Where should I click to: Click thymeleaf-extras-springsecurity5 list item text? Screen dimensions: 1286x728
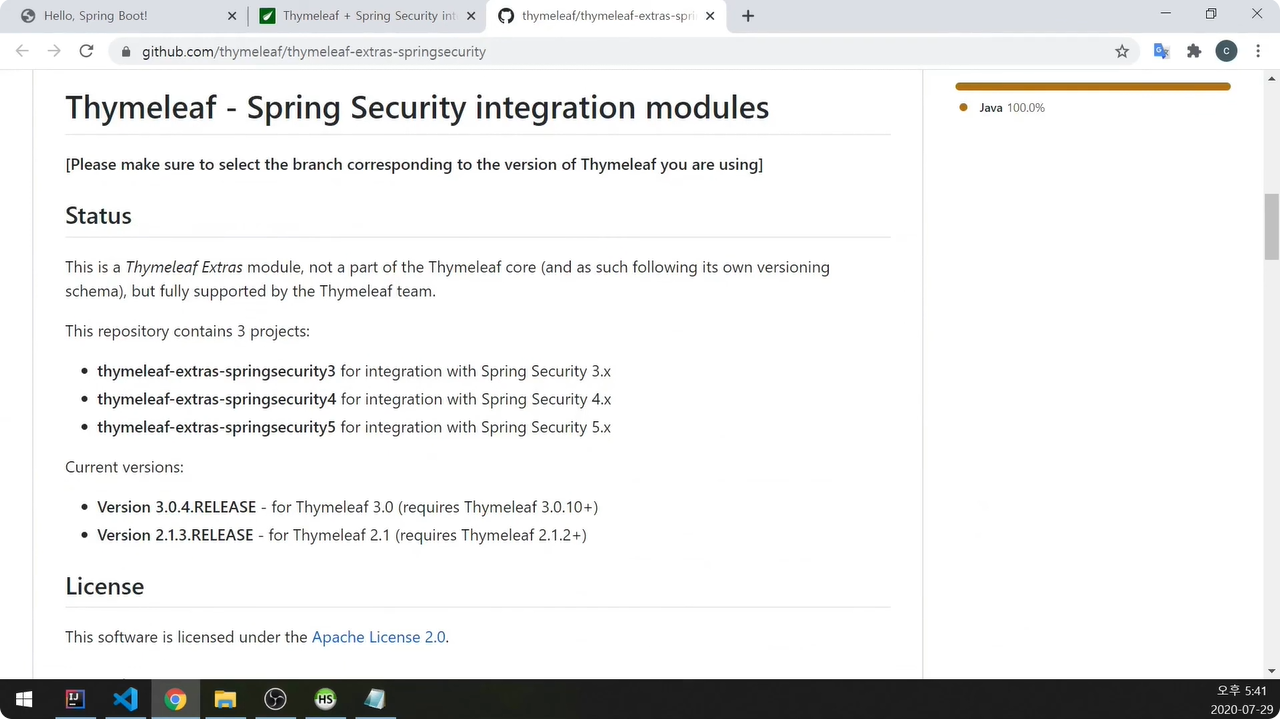point(216,427)
